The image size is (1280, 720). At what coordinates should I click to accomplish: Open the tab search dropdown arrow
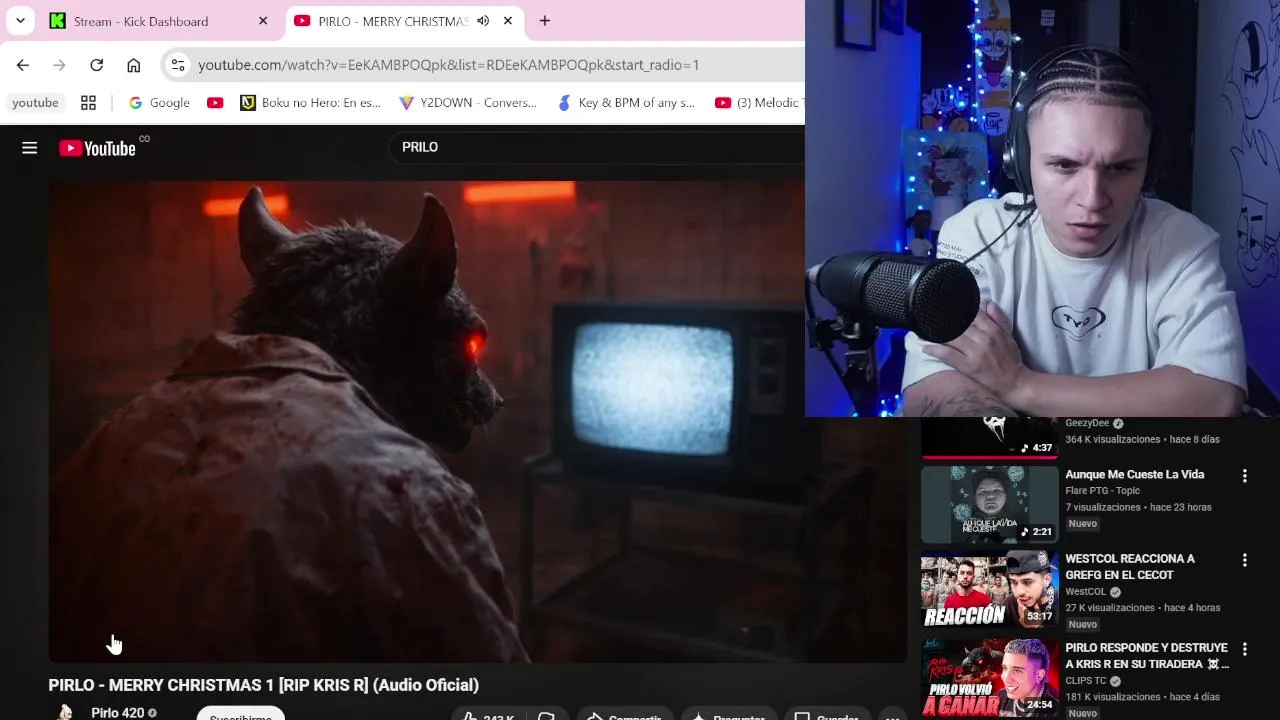tap(20, 21)
